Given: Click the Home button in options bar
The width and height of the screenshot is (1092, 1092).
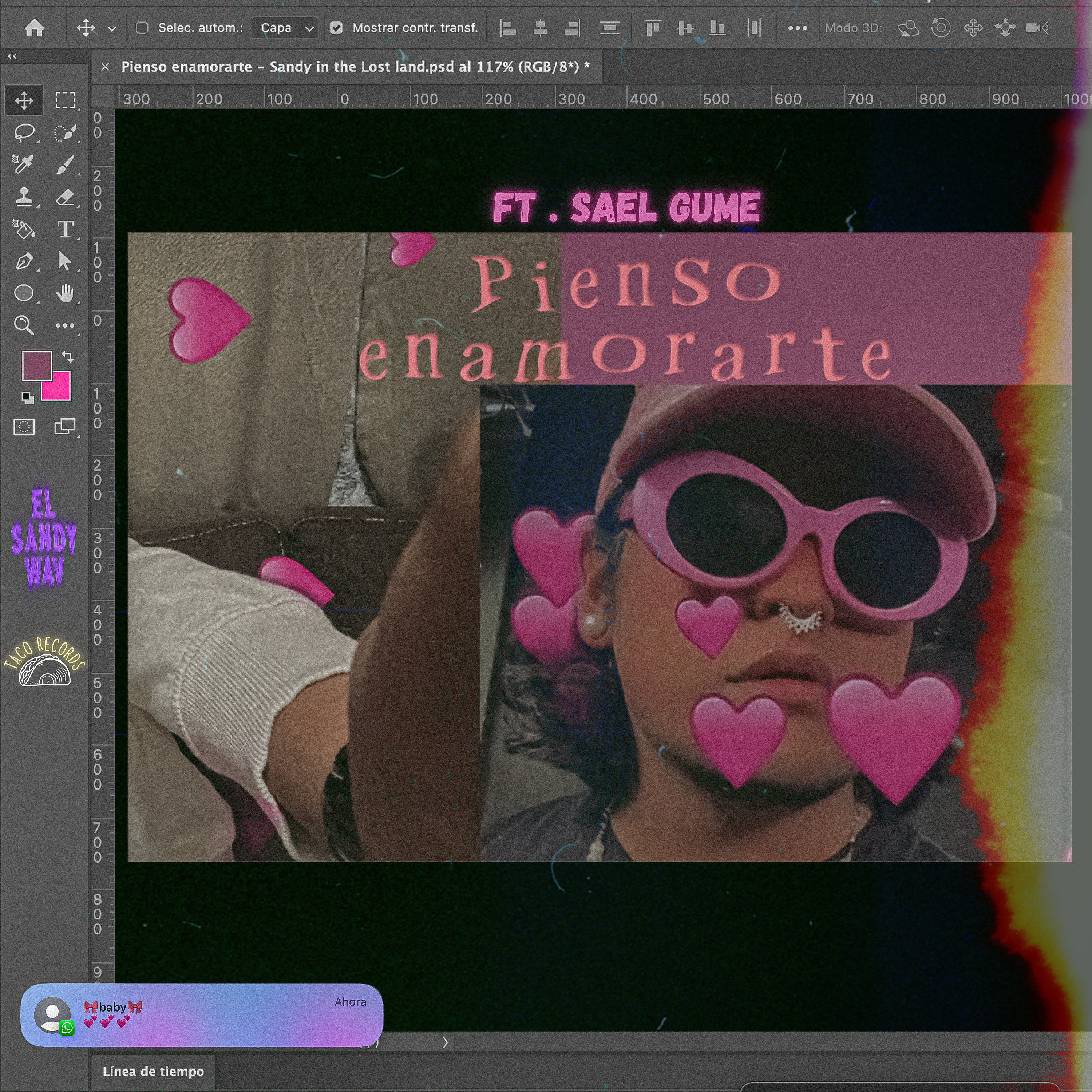Looking at the screenshot, I should (35, 28).
